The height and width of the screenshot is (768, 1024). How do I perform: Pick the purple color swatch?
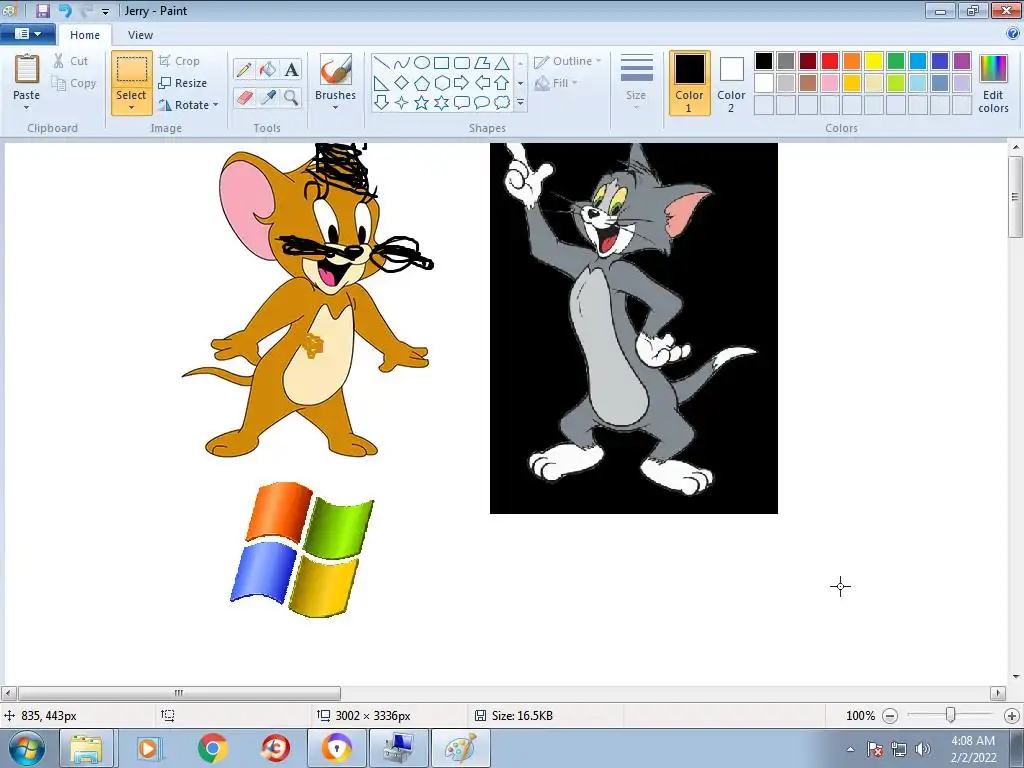coord(962,61)
